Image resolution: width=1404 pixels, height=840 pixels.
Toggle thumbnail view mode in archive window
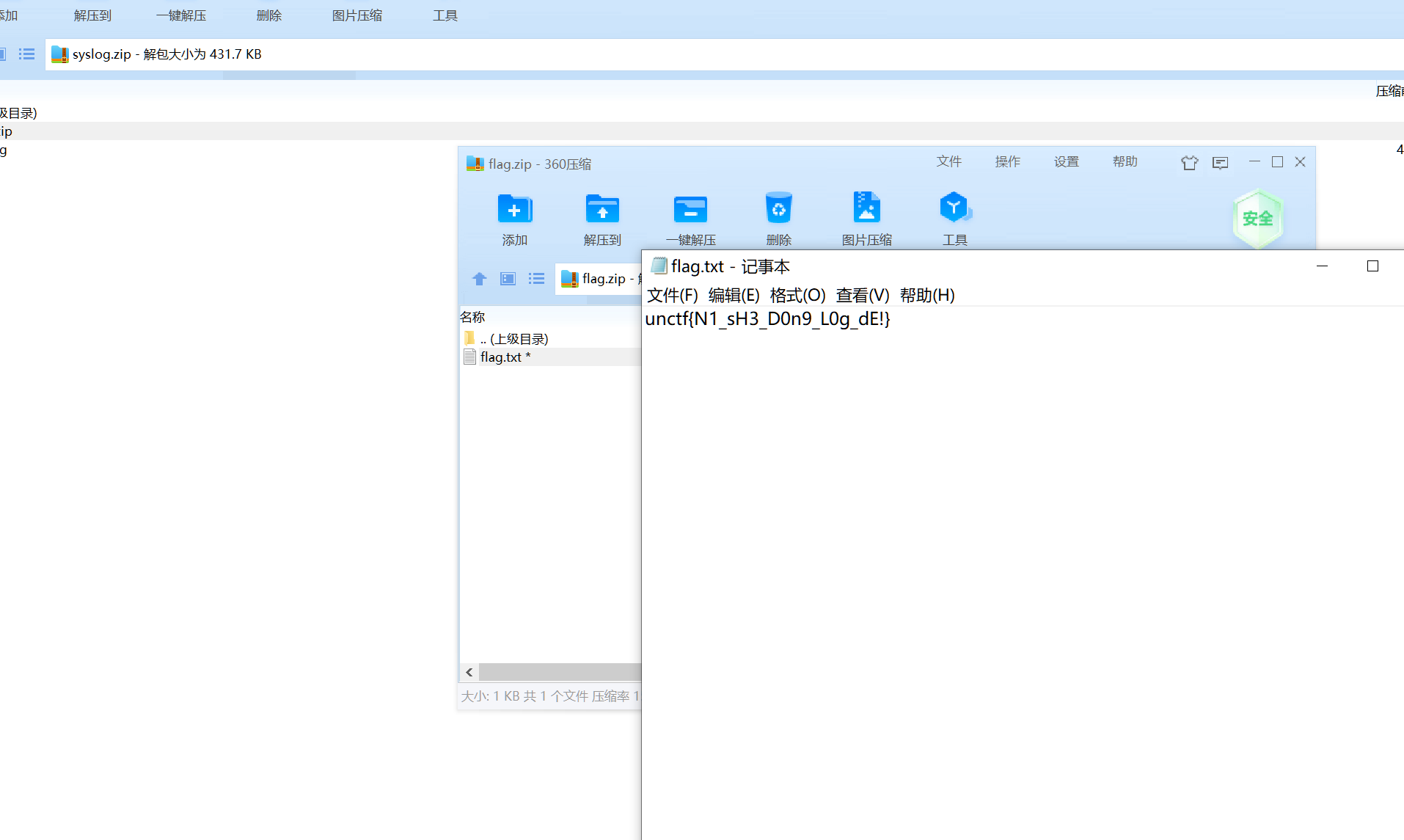[x=507, y=279]
